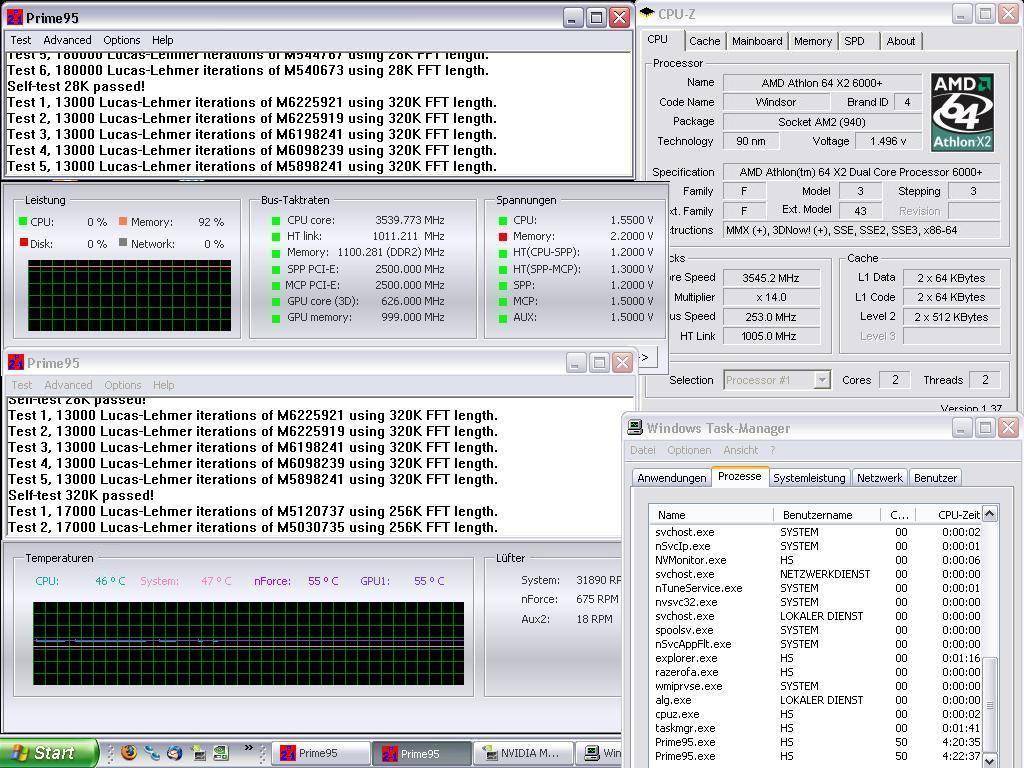1024x768 pixels.
Task: Switch to the Benutzer tab in Task Manager
Action: click(935, 477)
